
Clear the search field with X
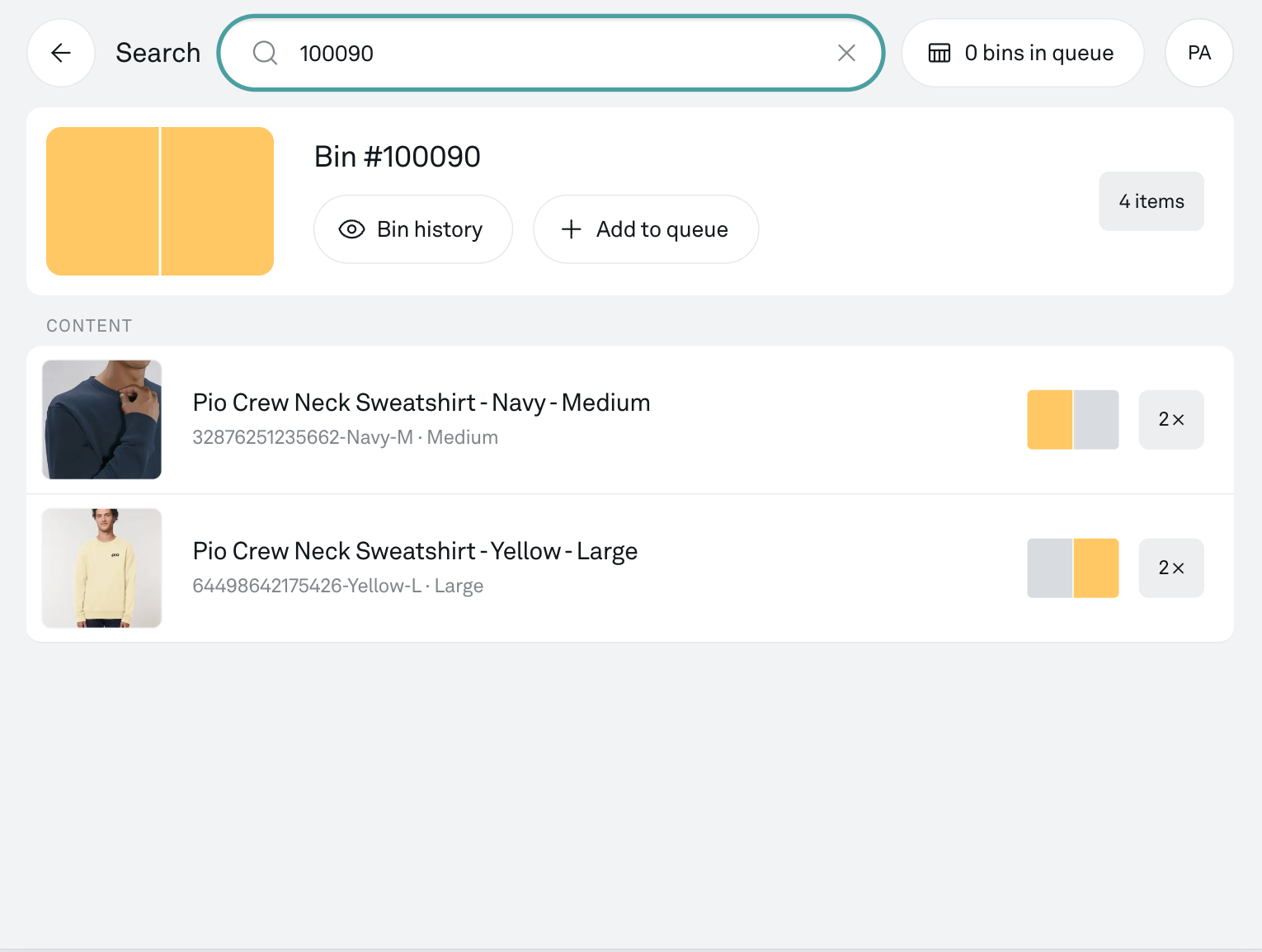click(846, 53)
